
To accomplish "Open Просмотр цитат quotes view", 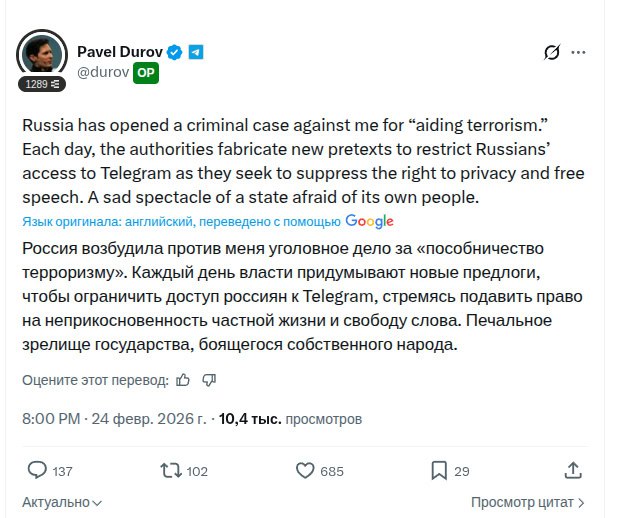I will [527, 501].
